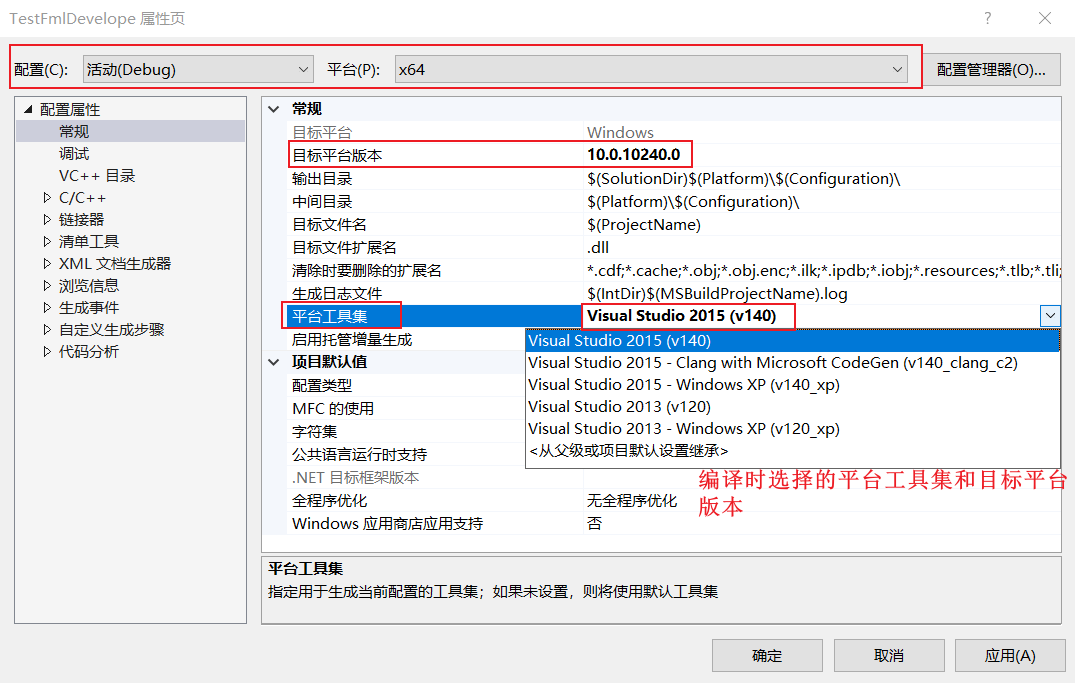The width and height of the screenshot is (1075, 683).
Task: Click the .dll extension value
Action: [598, 248]
